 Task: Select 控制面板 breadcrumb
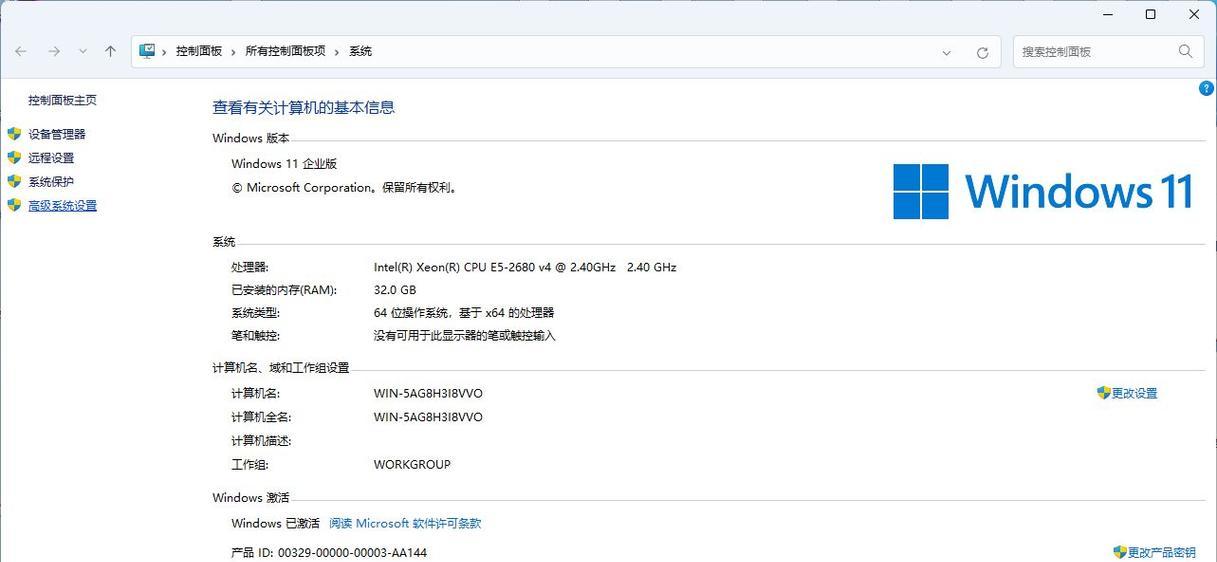199,51
